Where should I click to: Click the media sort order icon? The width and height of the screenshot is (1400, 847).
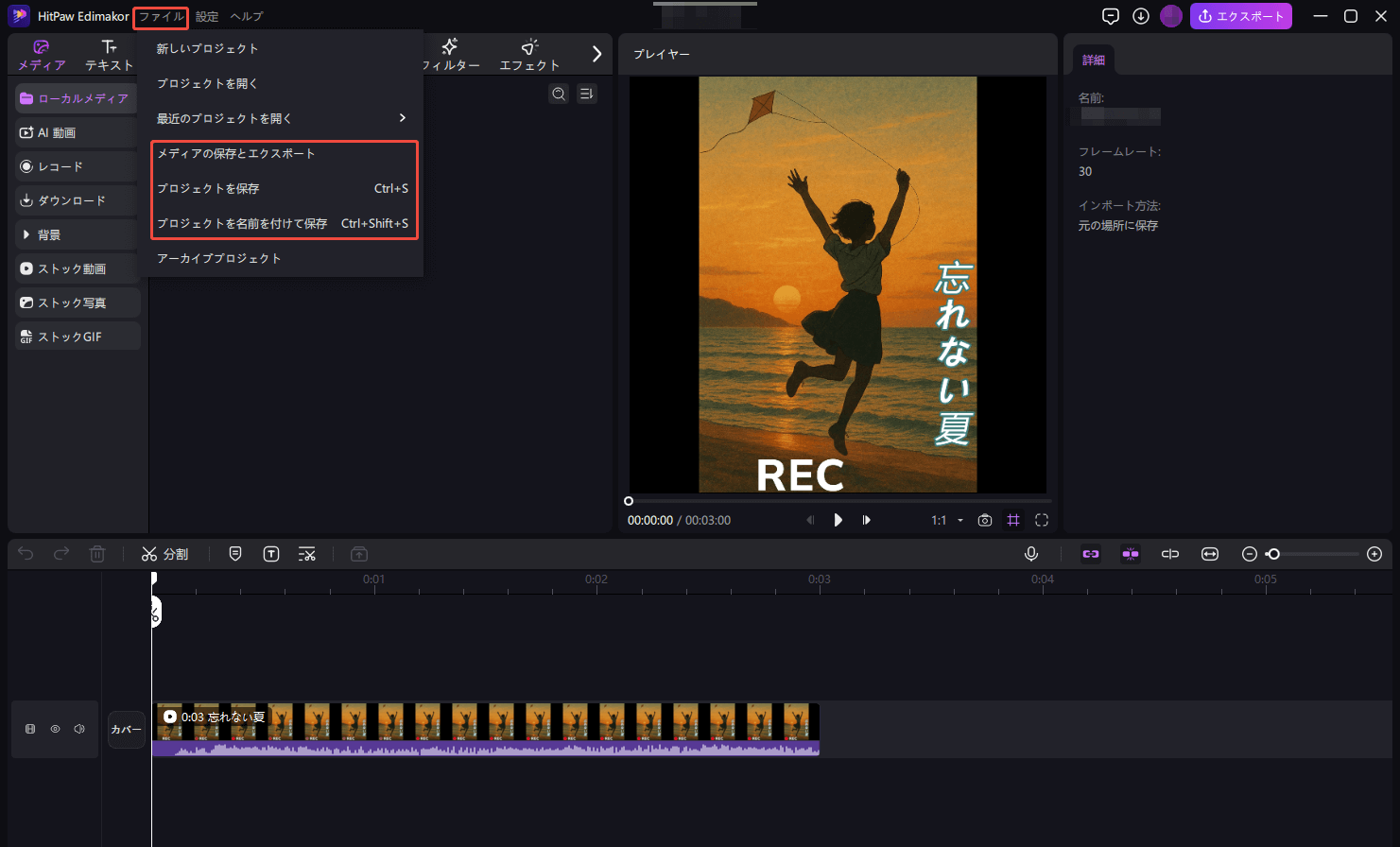coord(587,94)
